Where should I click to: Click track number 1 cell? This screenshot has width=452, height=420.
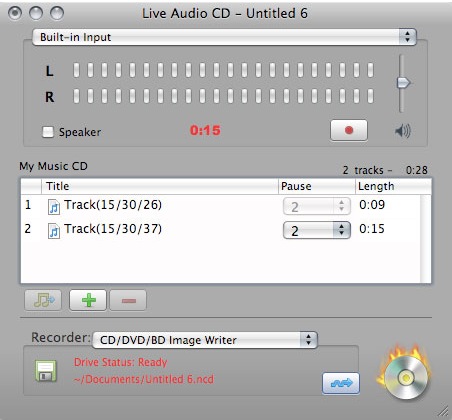(28, 205)
